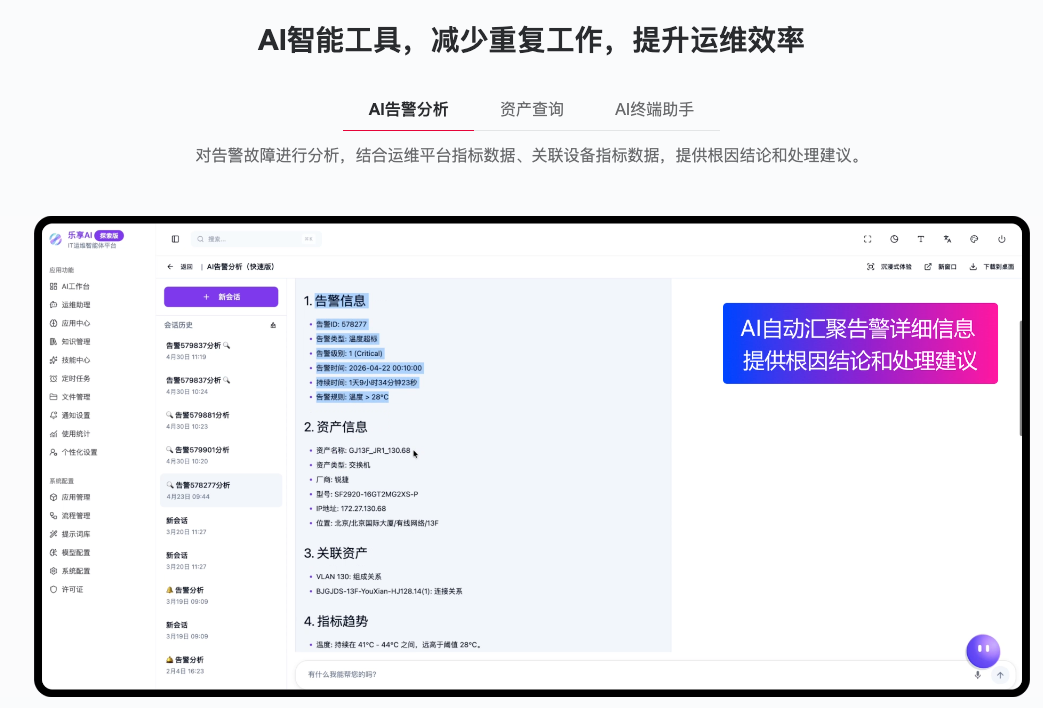Open 新会话 from 3月20日 first entry
The height and width of the screenshot is (708, 1043).
[221, 526]
